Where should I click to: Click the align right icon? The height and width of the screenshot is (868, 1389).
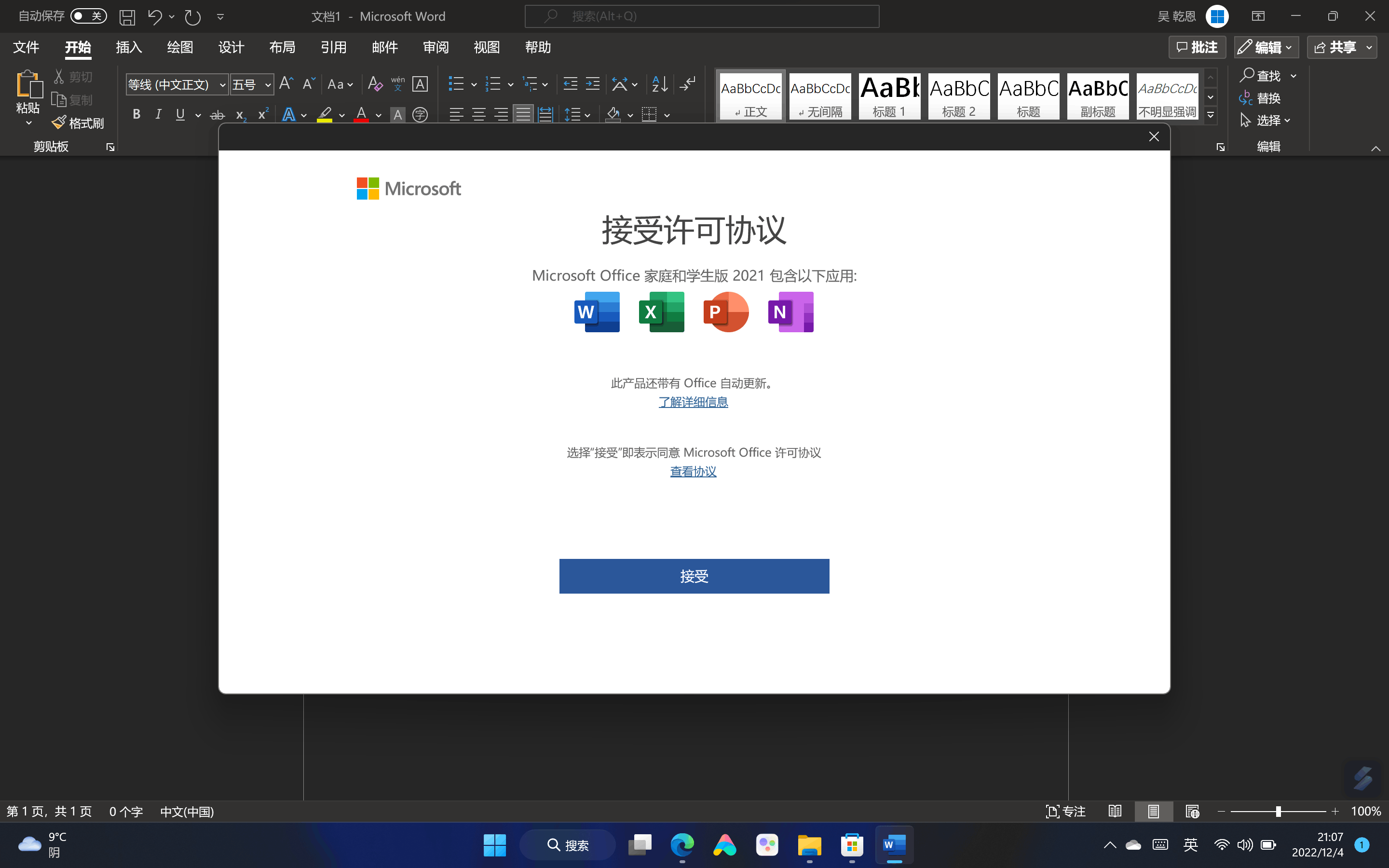pyautogui.click(x=501, y=115)
